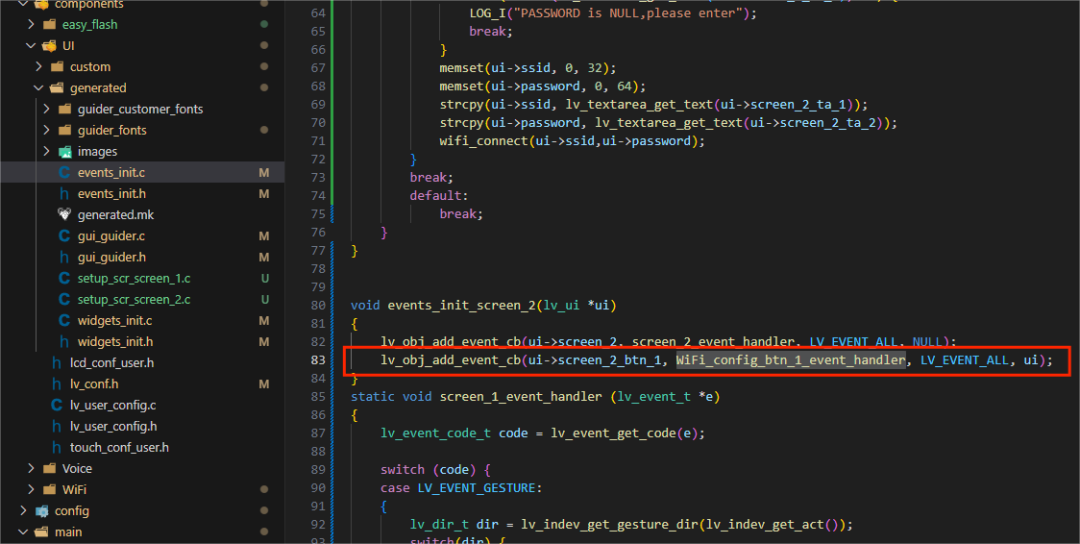Click the Voice folder icon
Image resolution: width=1080 pixels, height=544 pixels.
49,468
